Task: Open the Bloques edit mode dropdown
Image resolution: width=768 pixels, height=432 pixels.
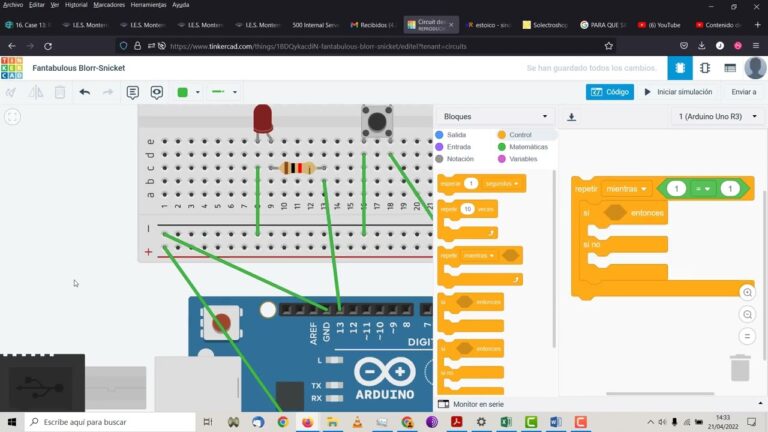Action: point(495,117)
